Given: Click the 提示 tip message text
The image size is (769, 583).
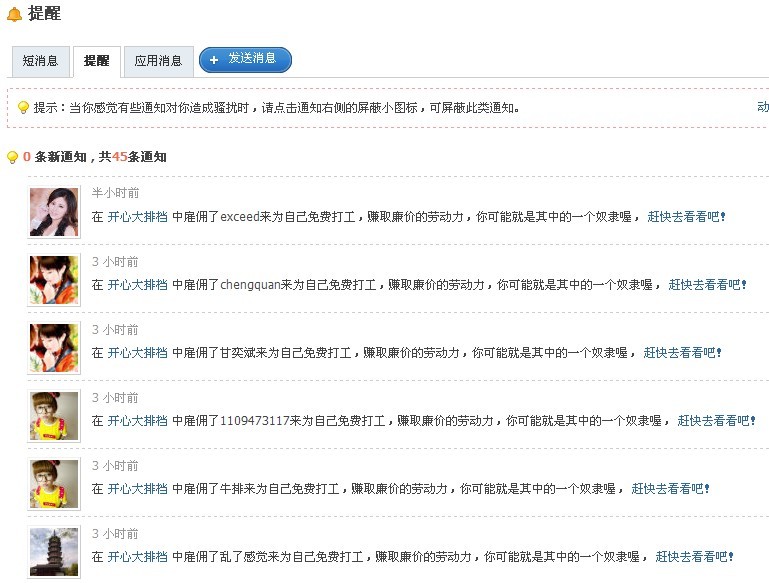Looking at the screenshot, I should (277, 107).
